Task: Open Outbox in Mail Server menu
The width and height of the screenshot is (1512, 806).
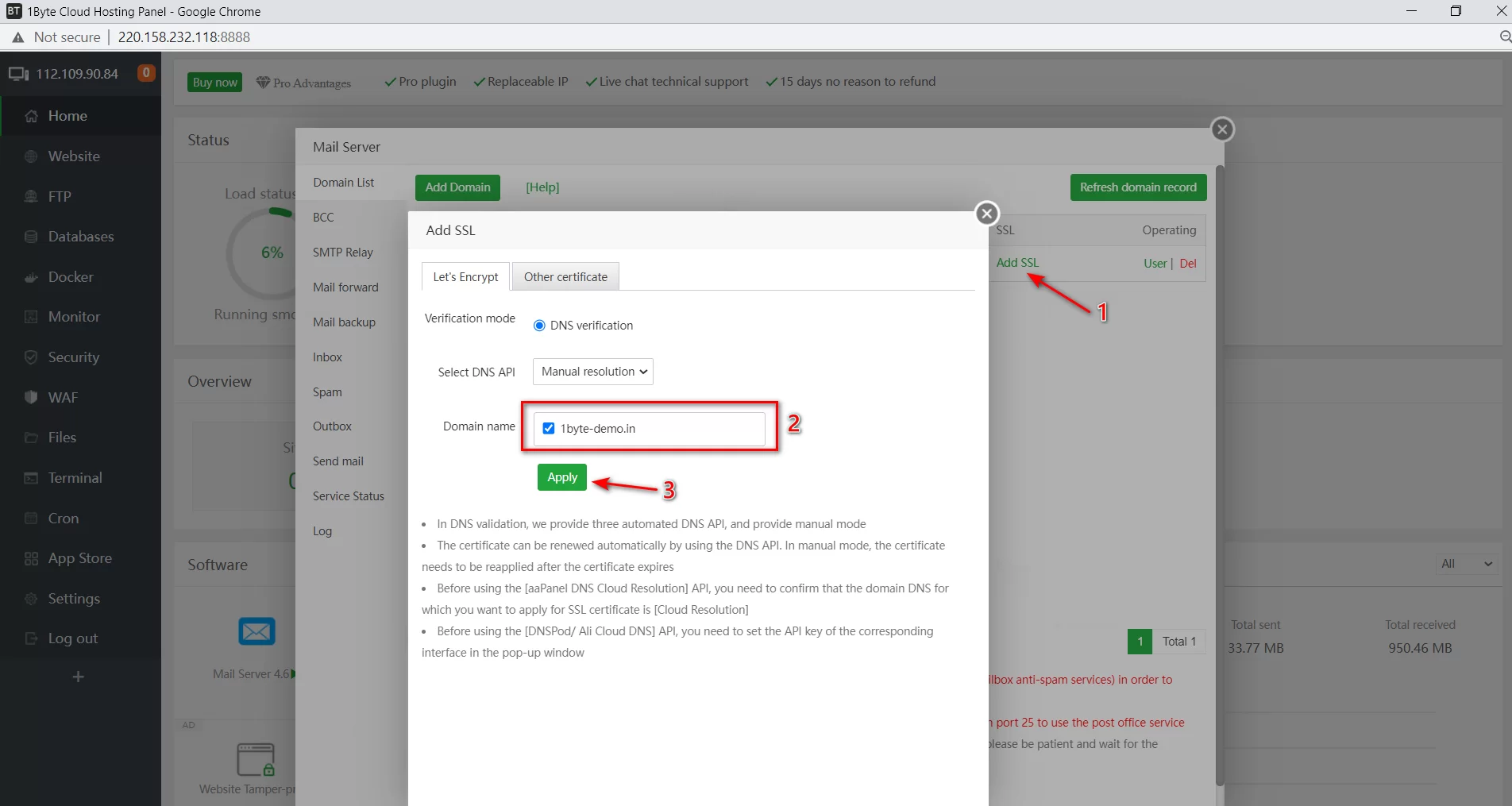Action: click(332, 426)
